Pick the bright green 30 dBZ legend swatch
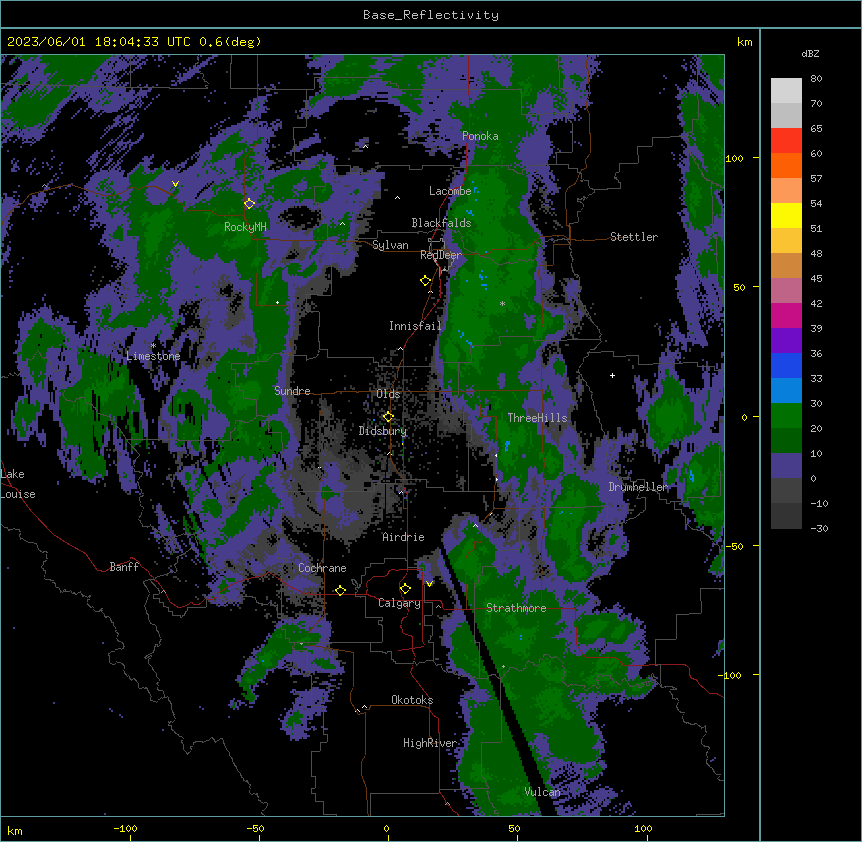862x842 pixels. click(786, 416)
